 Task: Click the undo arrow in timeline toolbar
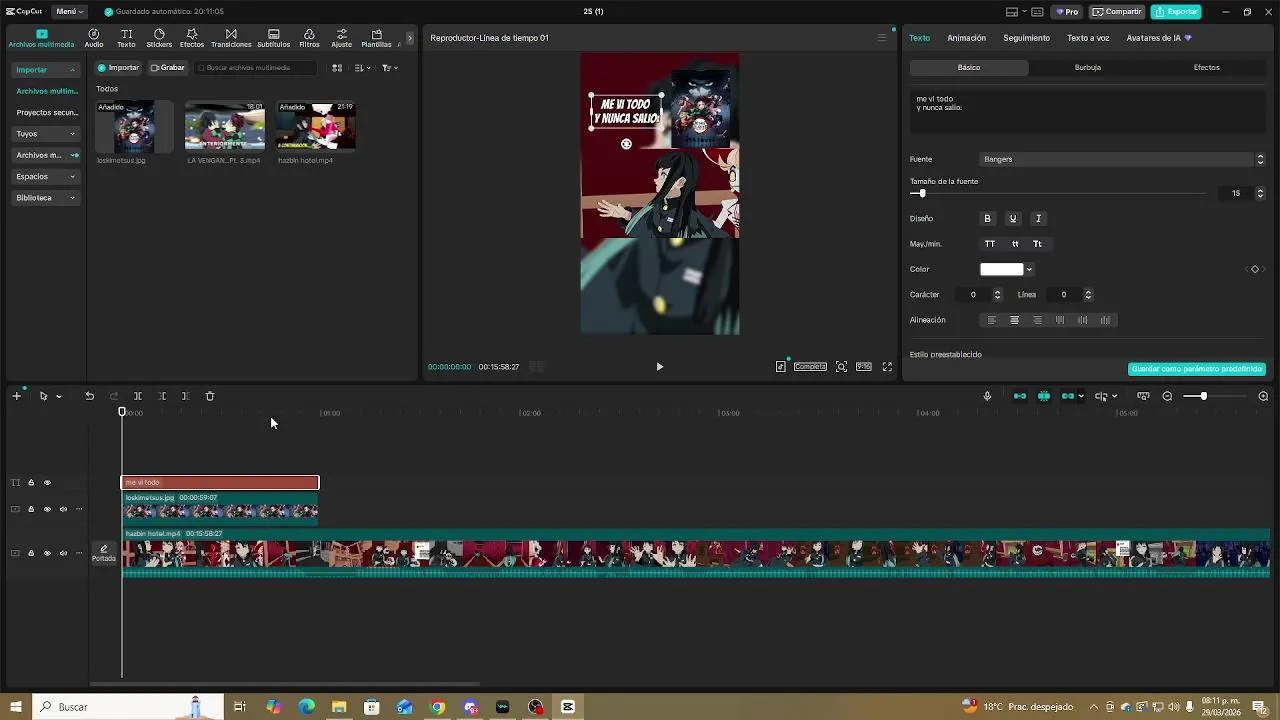coord(90,396)
